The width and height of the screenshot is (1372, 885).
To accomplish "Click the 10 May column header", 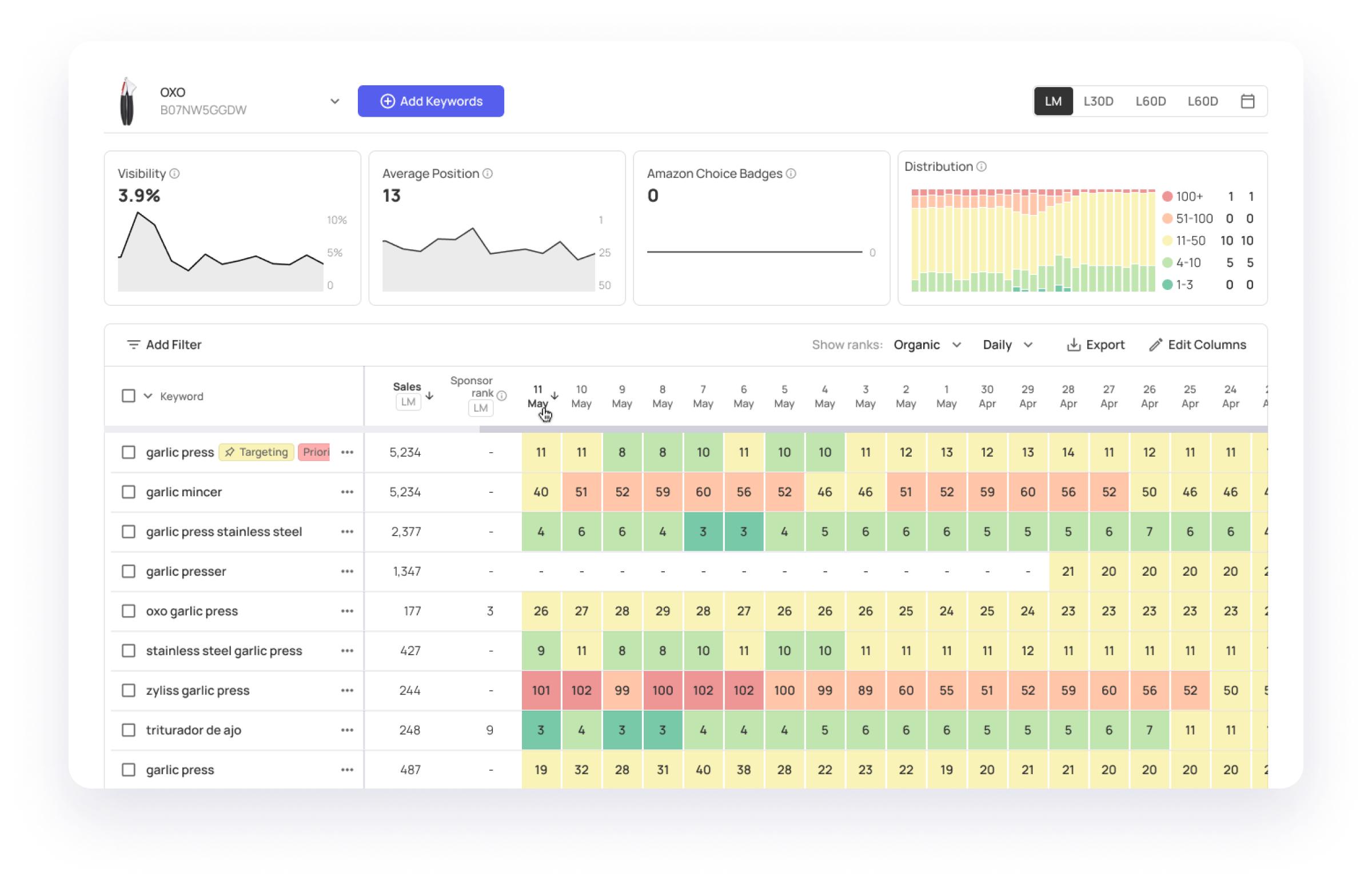I will [x=581, y=396].
